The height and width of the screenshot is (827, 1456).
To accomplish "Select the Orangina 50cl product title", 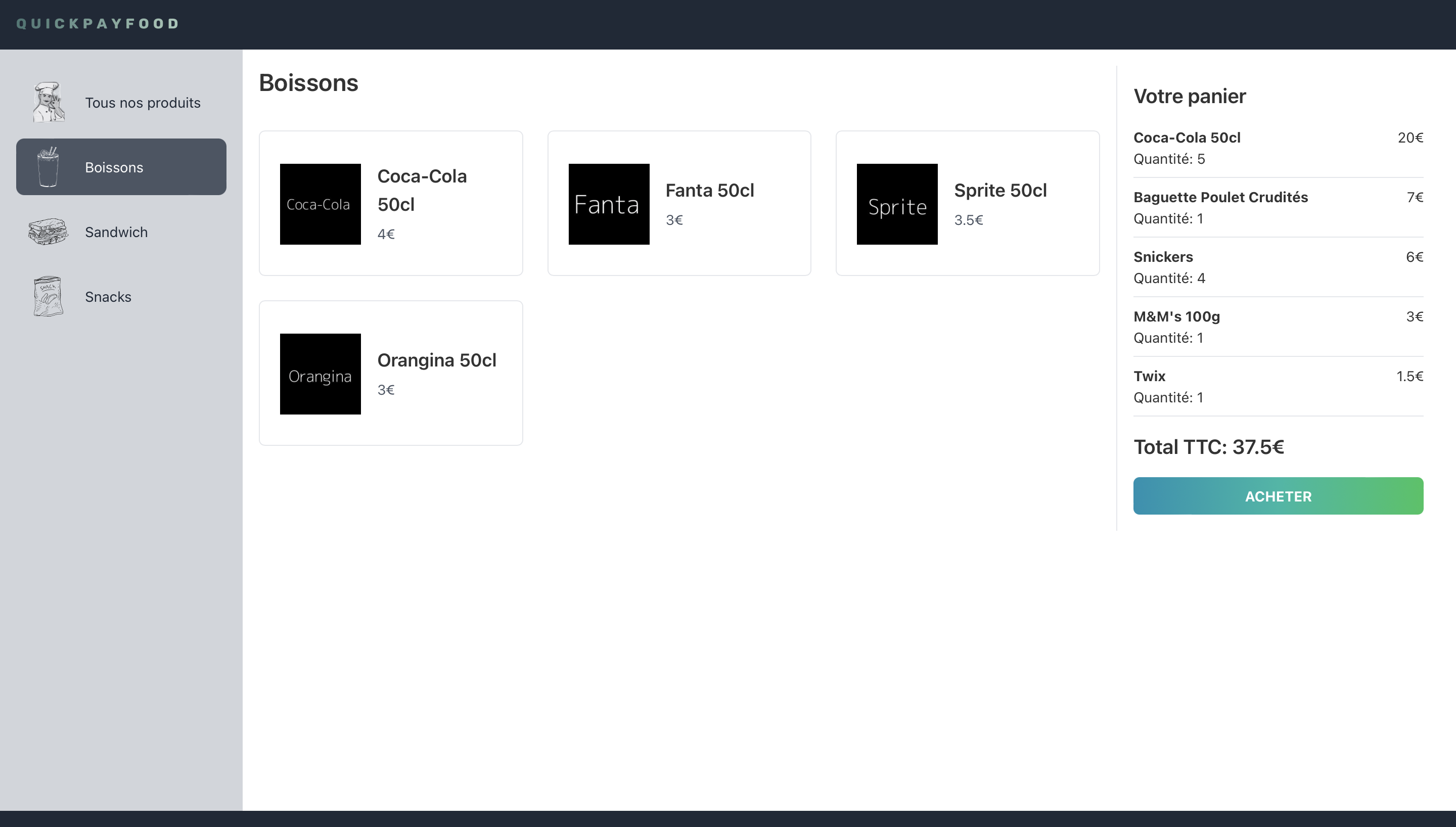I will 437,360.
